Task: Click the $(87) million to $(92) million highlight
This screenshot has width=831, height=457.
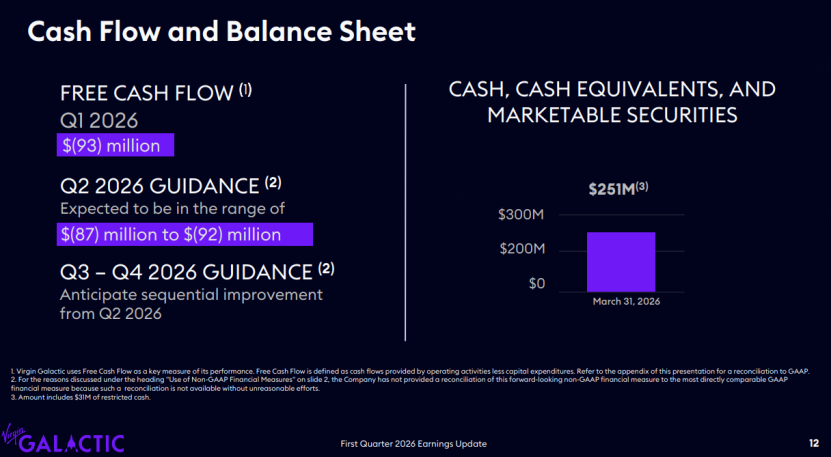Action: click(x=184, y=234)
